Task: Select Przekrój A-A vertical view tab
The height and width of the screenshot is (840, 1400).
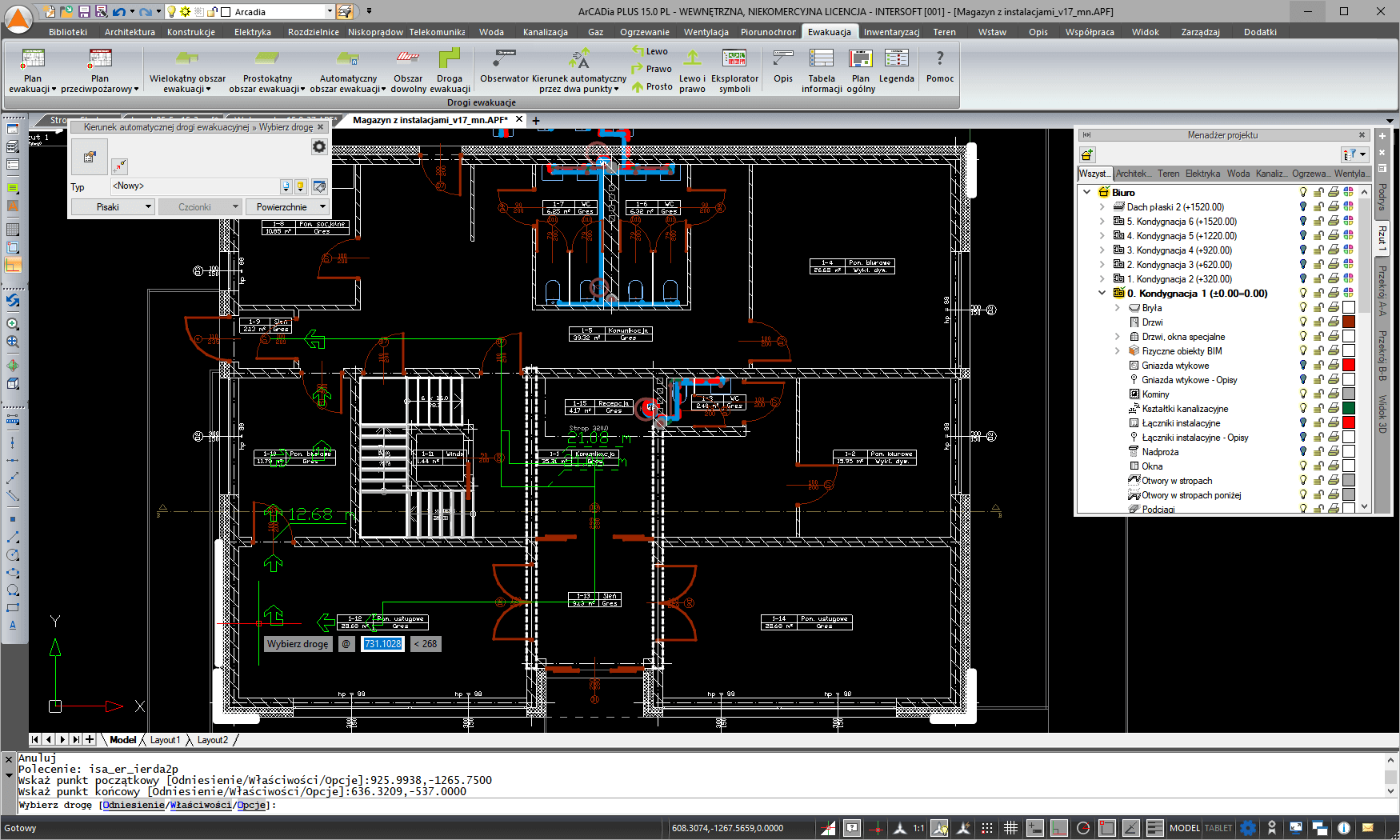Action: (x=1382, y=291)
